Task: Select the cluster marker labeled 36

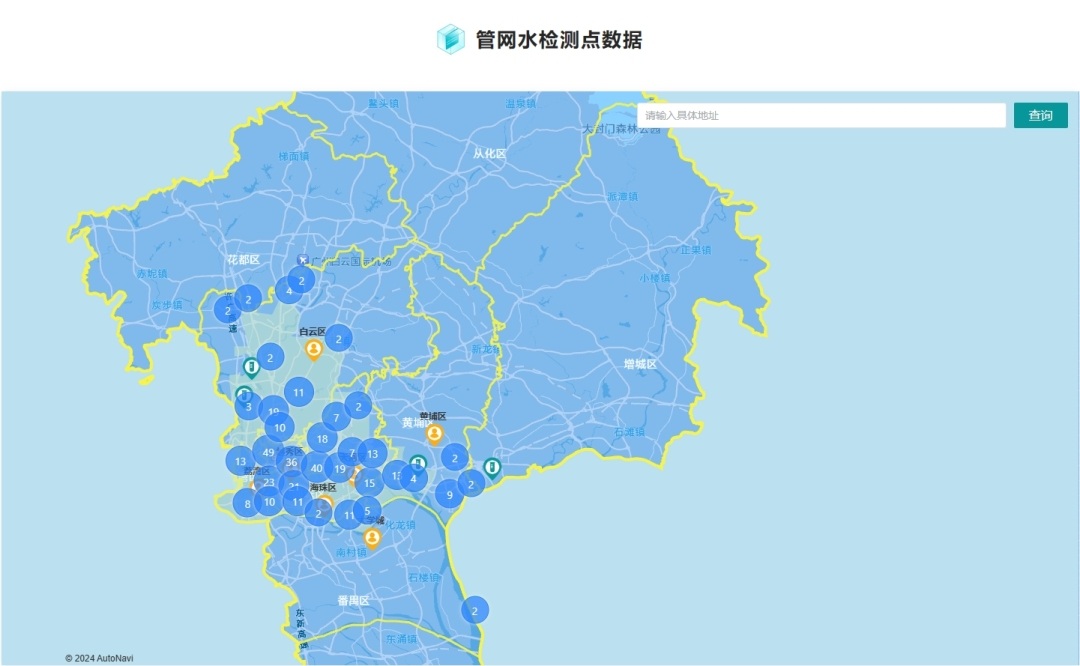Action: click(291, 462)
